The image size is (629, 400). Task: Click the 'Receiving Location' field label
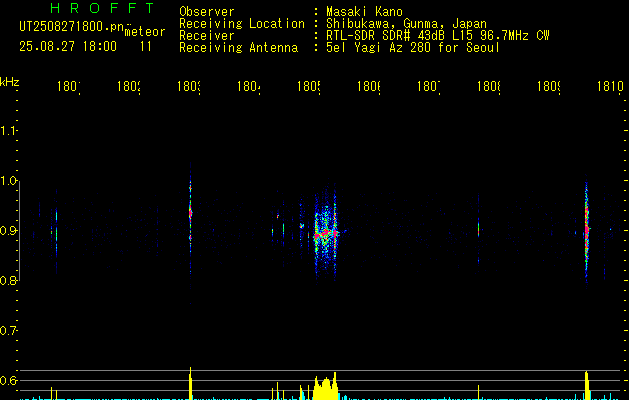pos(242,24)
